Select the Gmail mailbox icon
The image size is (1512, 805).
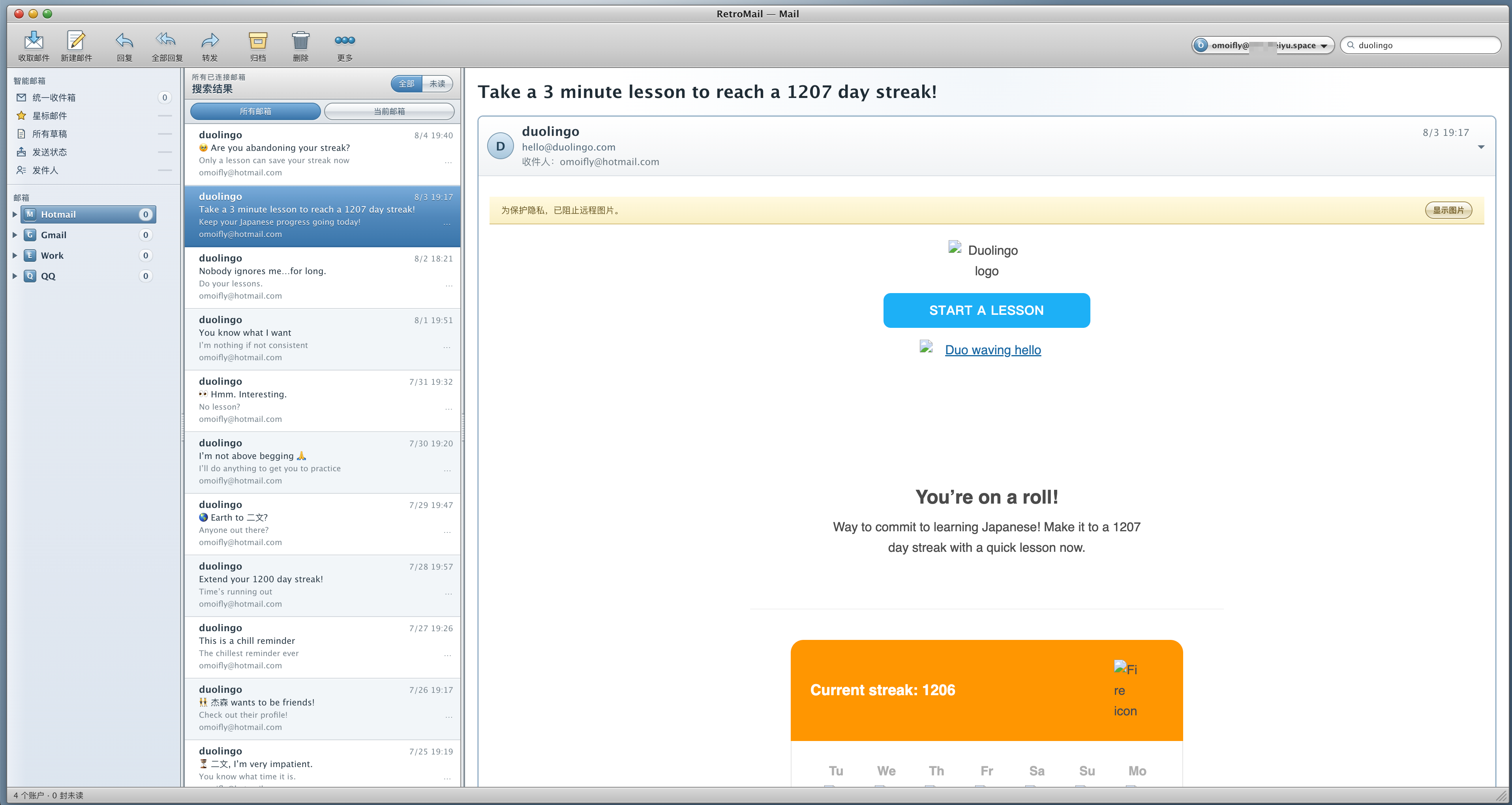pos(30,235)
